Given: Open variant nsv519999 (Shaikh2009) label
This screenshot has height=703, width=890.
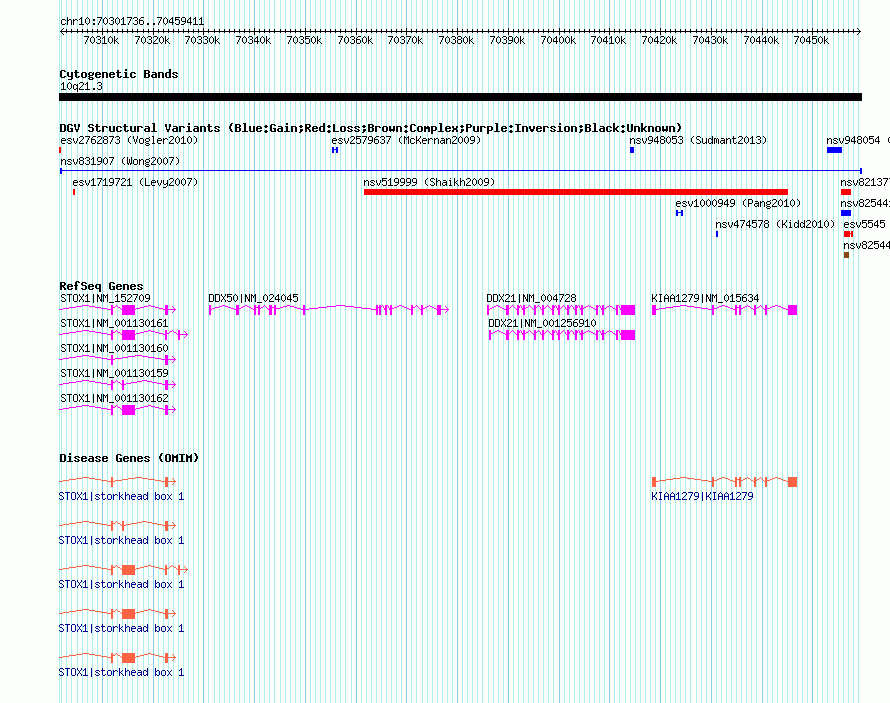Looking at the screenshot, I should point(429,182).
